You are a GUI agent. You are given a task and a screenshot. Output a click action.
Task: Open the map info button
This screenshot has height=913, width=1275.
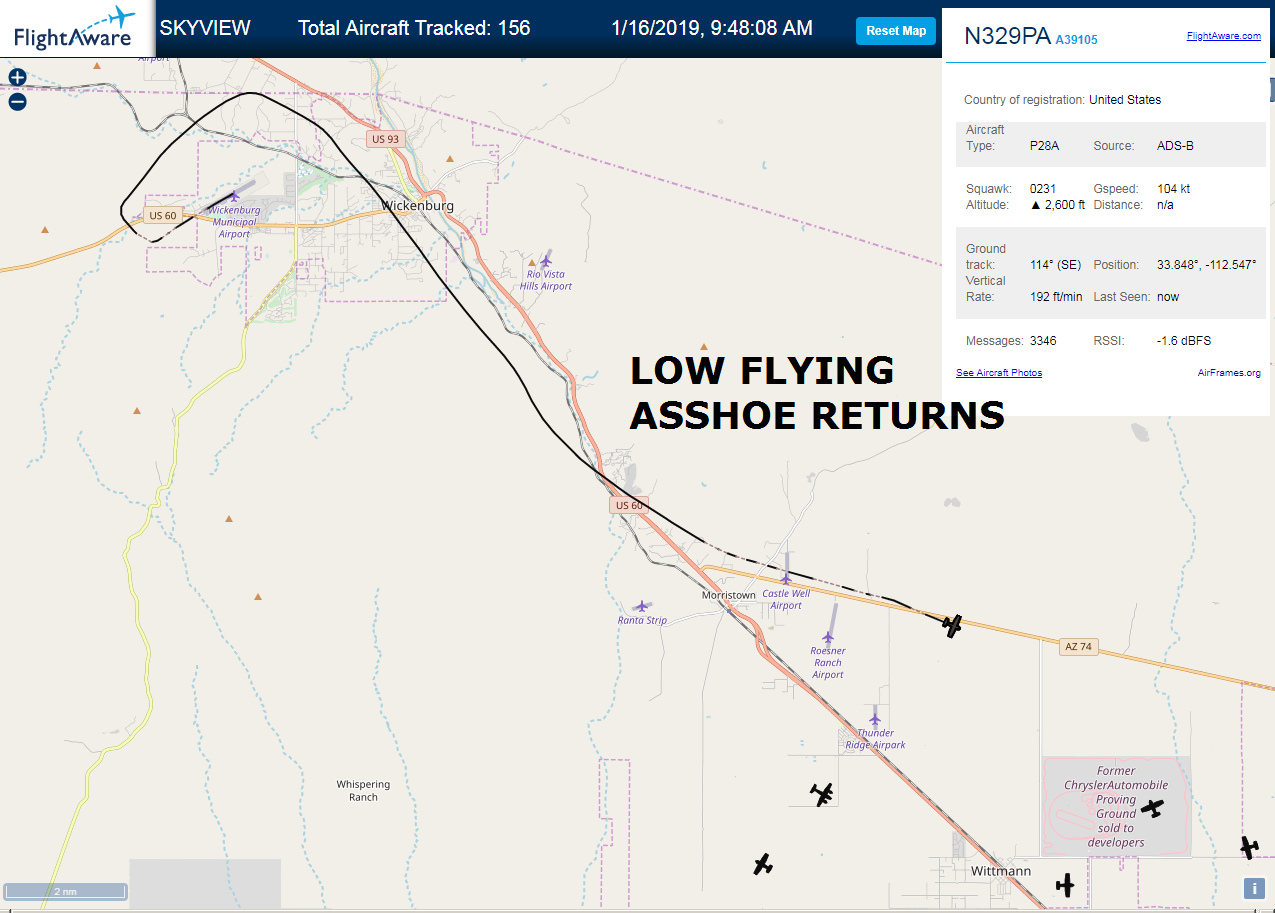(1254, 887)
